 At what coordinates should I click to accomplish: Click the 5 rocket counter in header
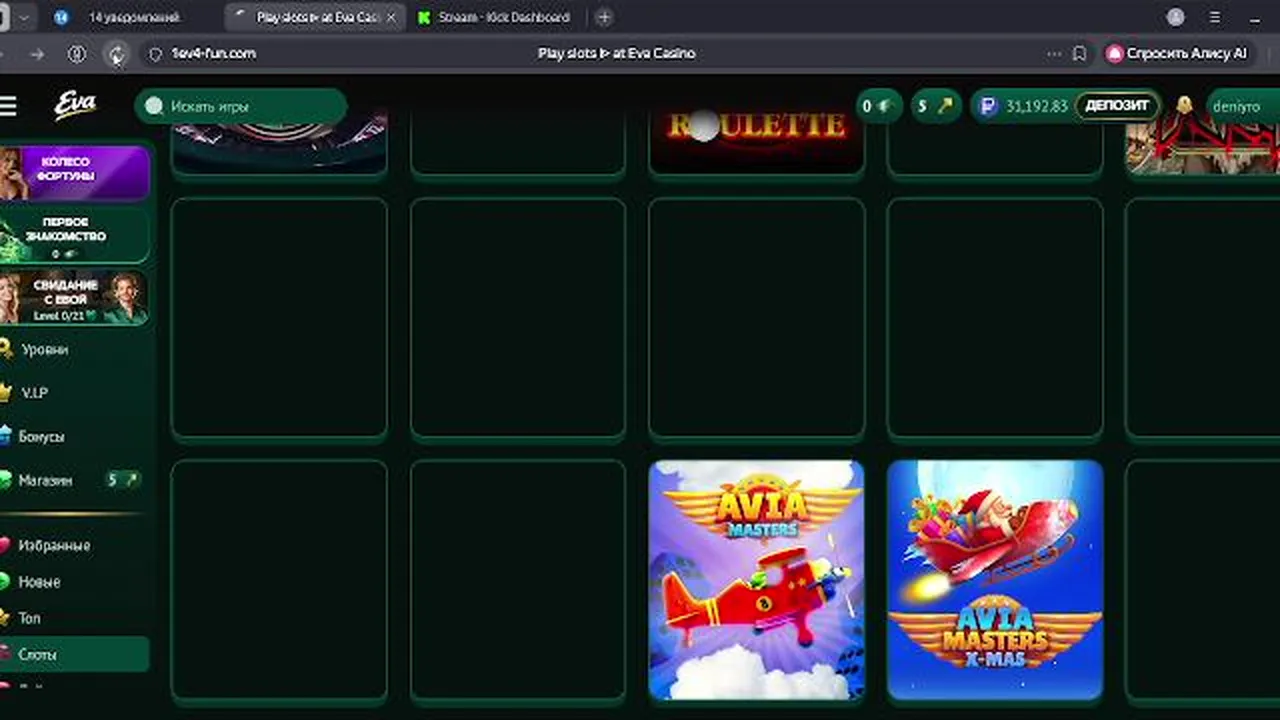[936, 106]
